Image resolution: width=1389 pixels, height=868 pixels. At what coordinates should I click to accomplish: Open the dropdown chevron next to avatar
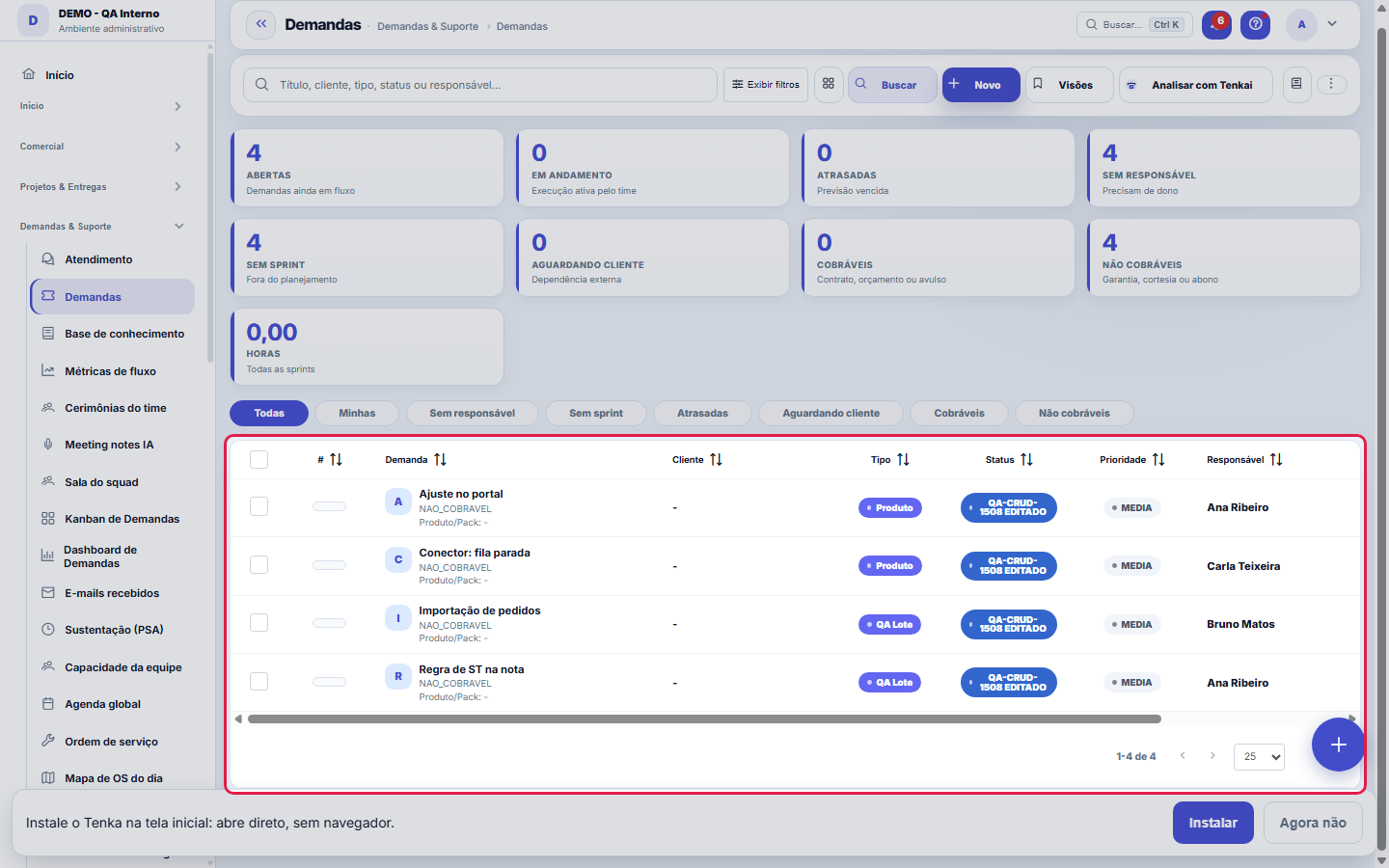click(1332, 24)
